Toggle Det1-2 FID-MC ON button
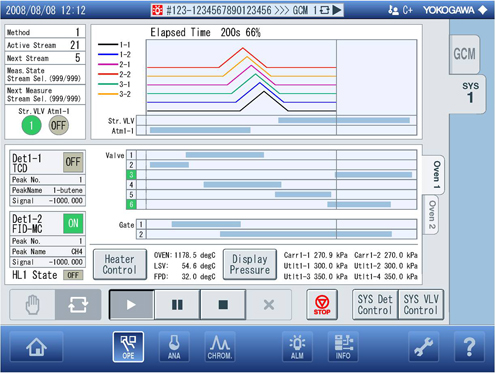This screenshot has width=495, height=373. [x=73, y=223]
